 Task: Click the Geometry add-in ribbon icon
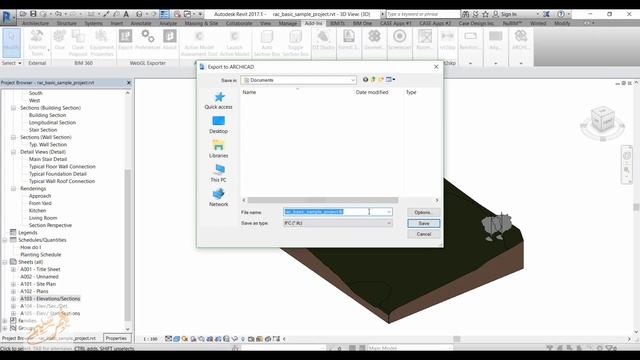[x=374, y=40]
